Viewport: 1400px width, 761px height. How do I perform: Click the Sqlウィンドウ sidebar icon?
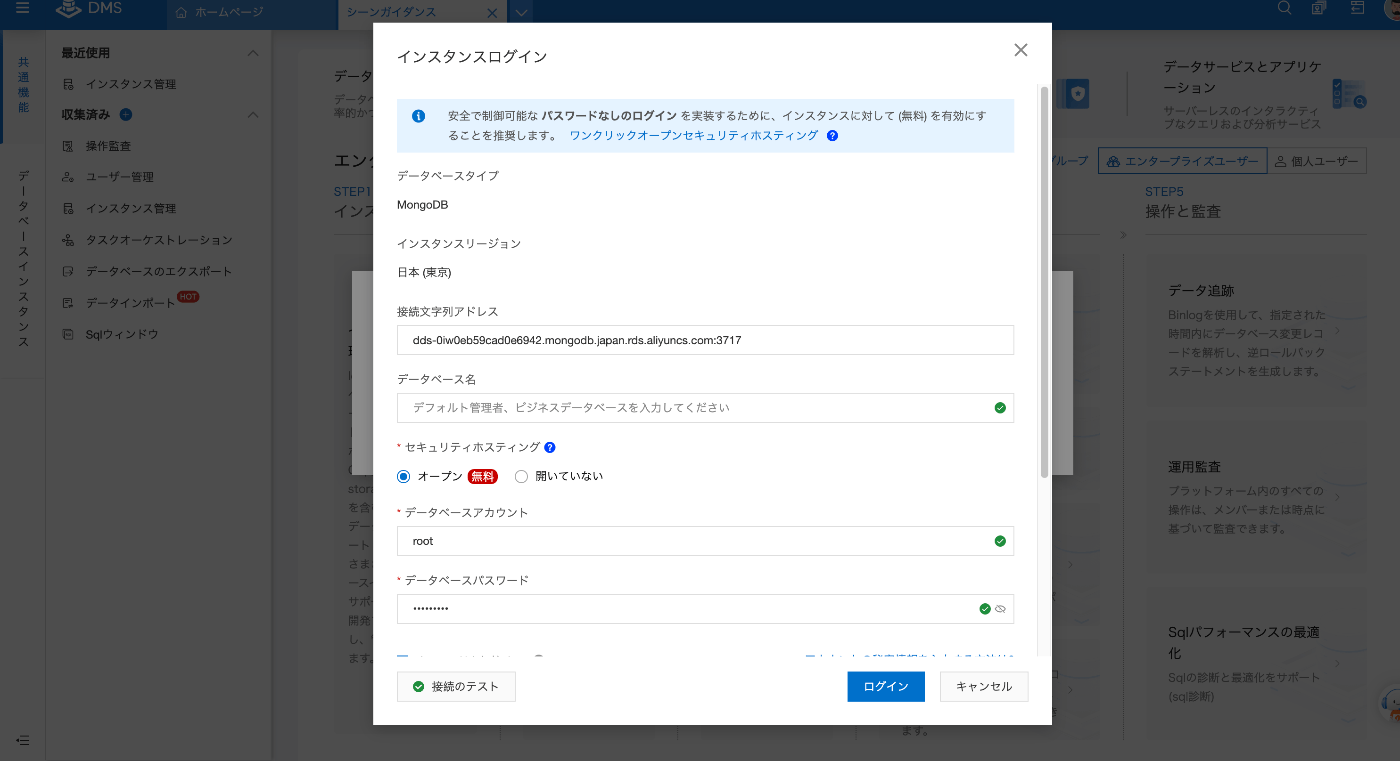point(68,334)
